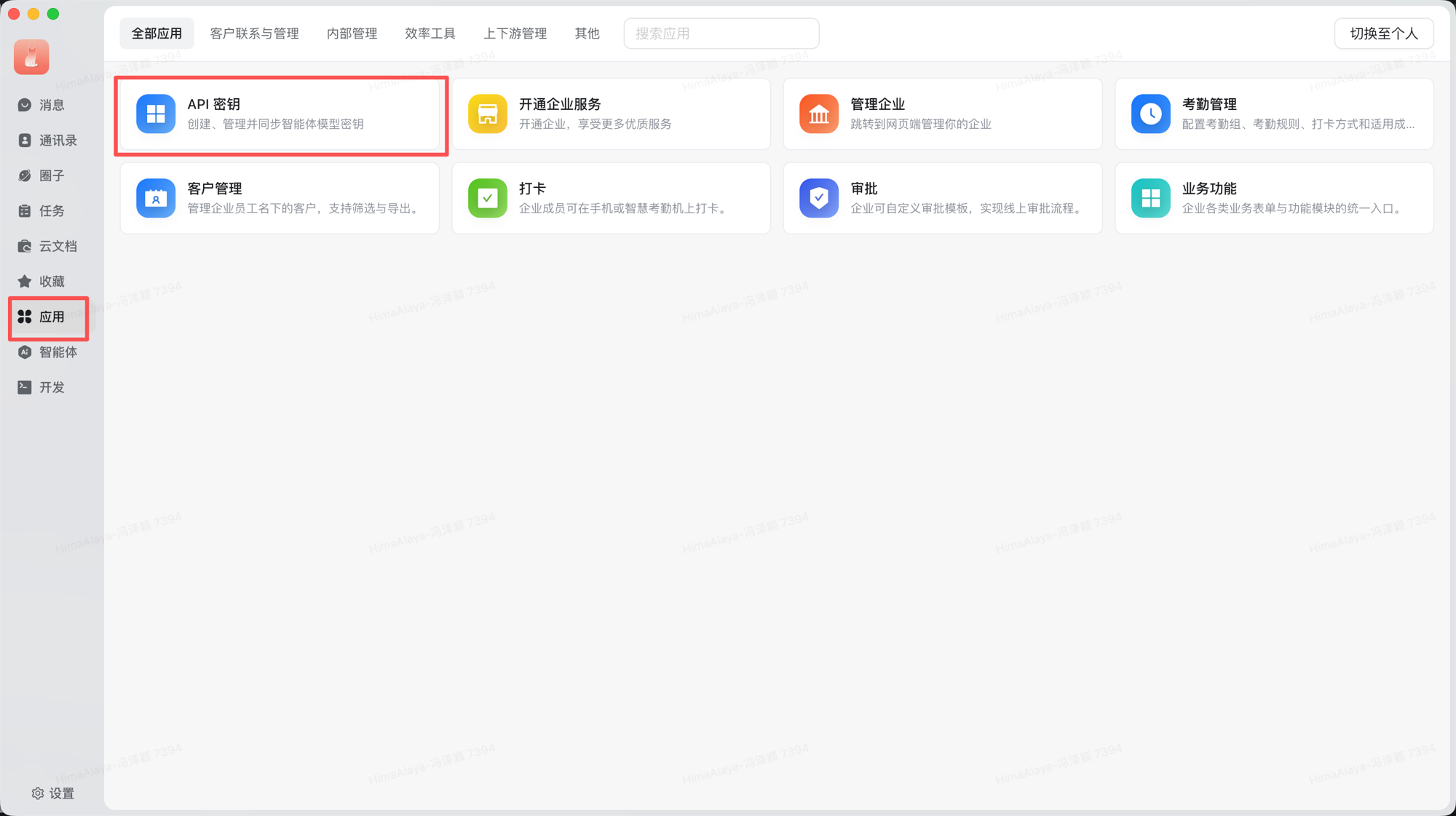Switch to the 客户联系与管理 tab
The height and width of the screenshot is (816, 1456).
click(x=254, y=33)
